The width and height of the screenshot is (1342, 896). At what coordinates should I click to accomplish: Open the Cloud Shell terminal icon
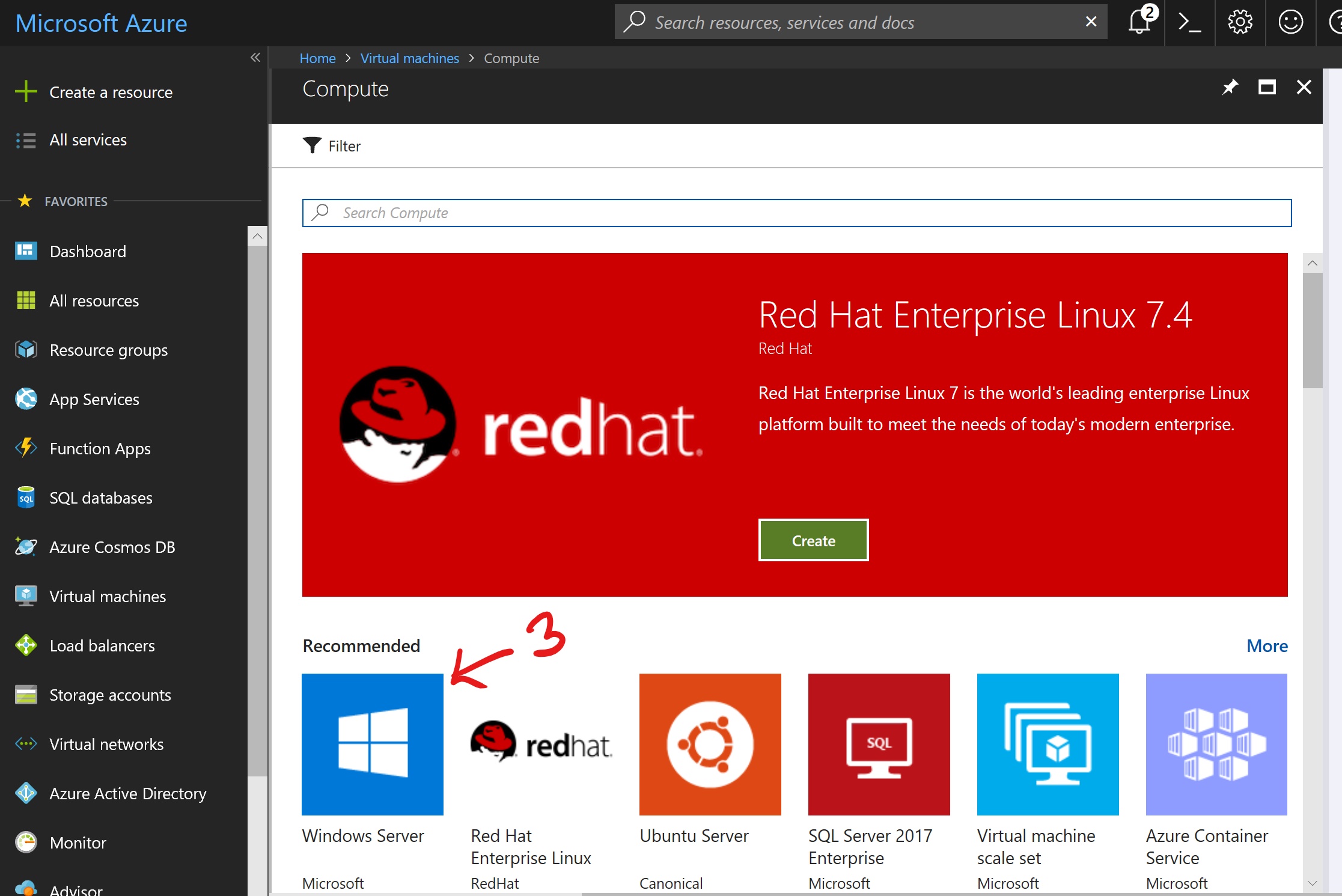coord(1189,23)
